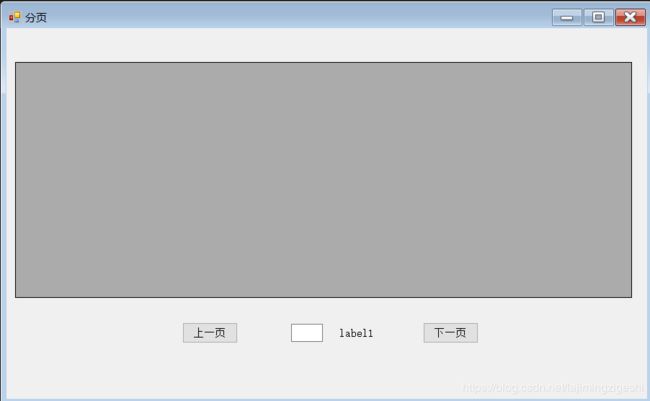Click the 上一页 button
Viewport: 650px width, 401px height.
click(x=210, y=333)
